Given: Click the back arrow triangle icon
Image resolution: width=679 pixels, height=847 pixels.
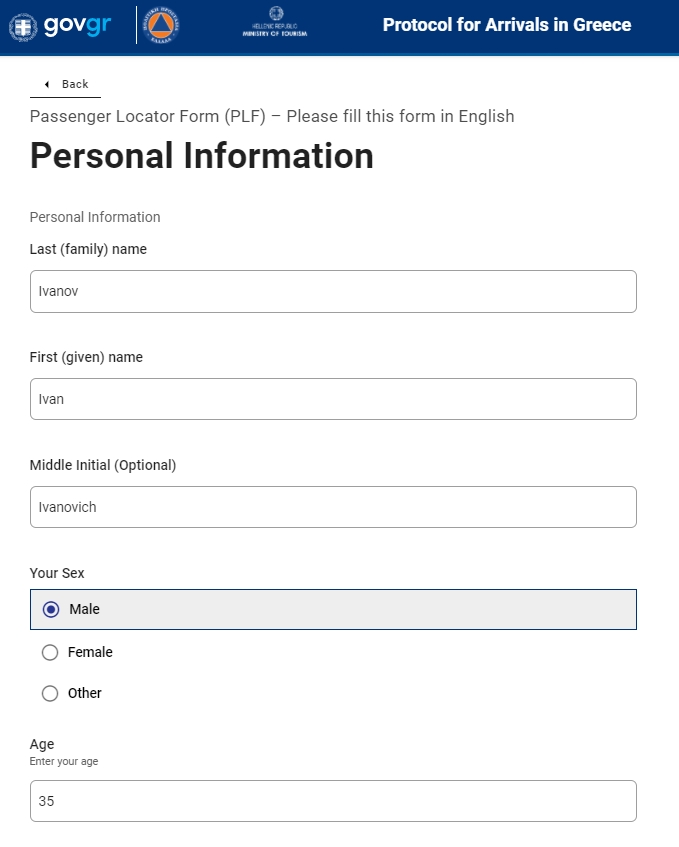Looking at the screenshot, I should (47, 85).
